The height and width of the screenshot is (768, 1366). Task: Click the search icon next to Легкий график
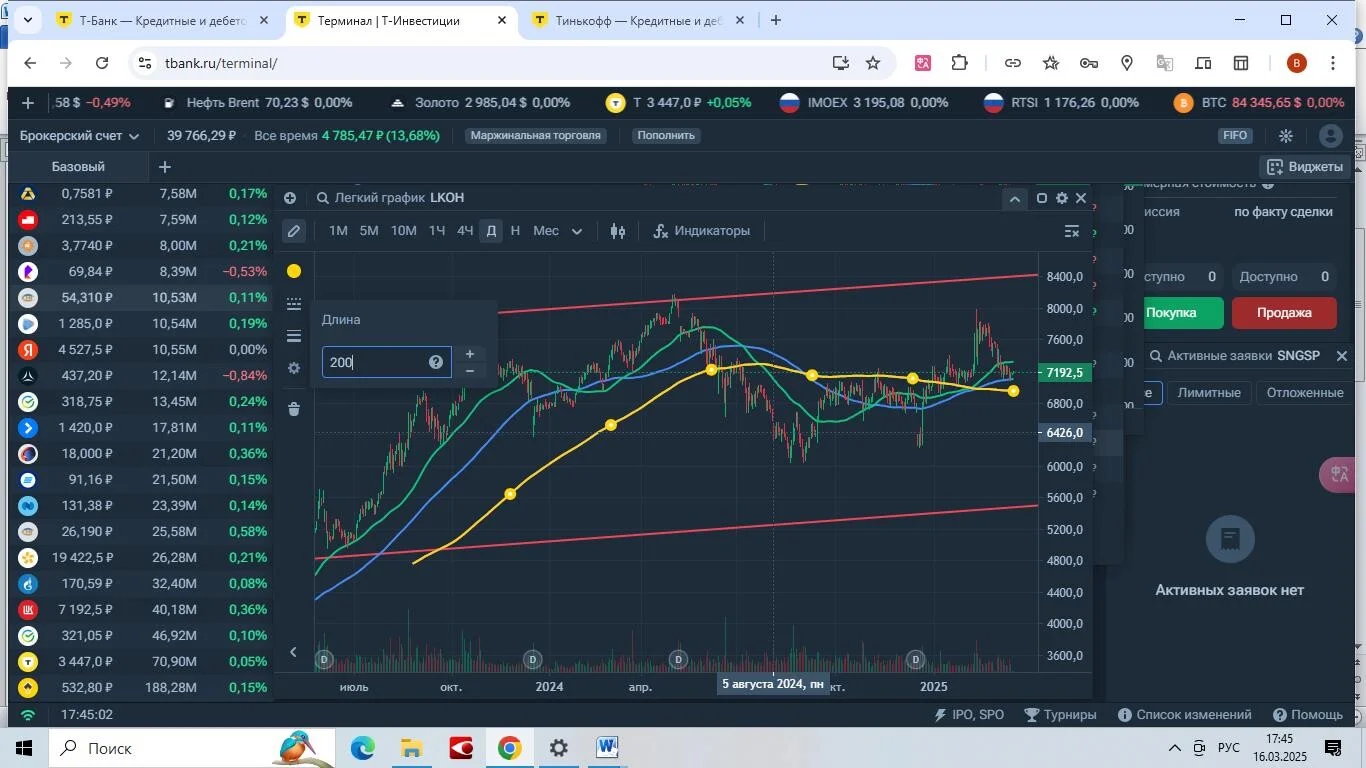(x=322, y=198)
